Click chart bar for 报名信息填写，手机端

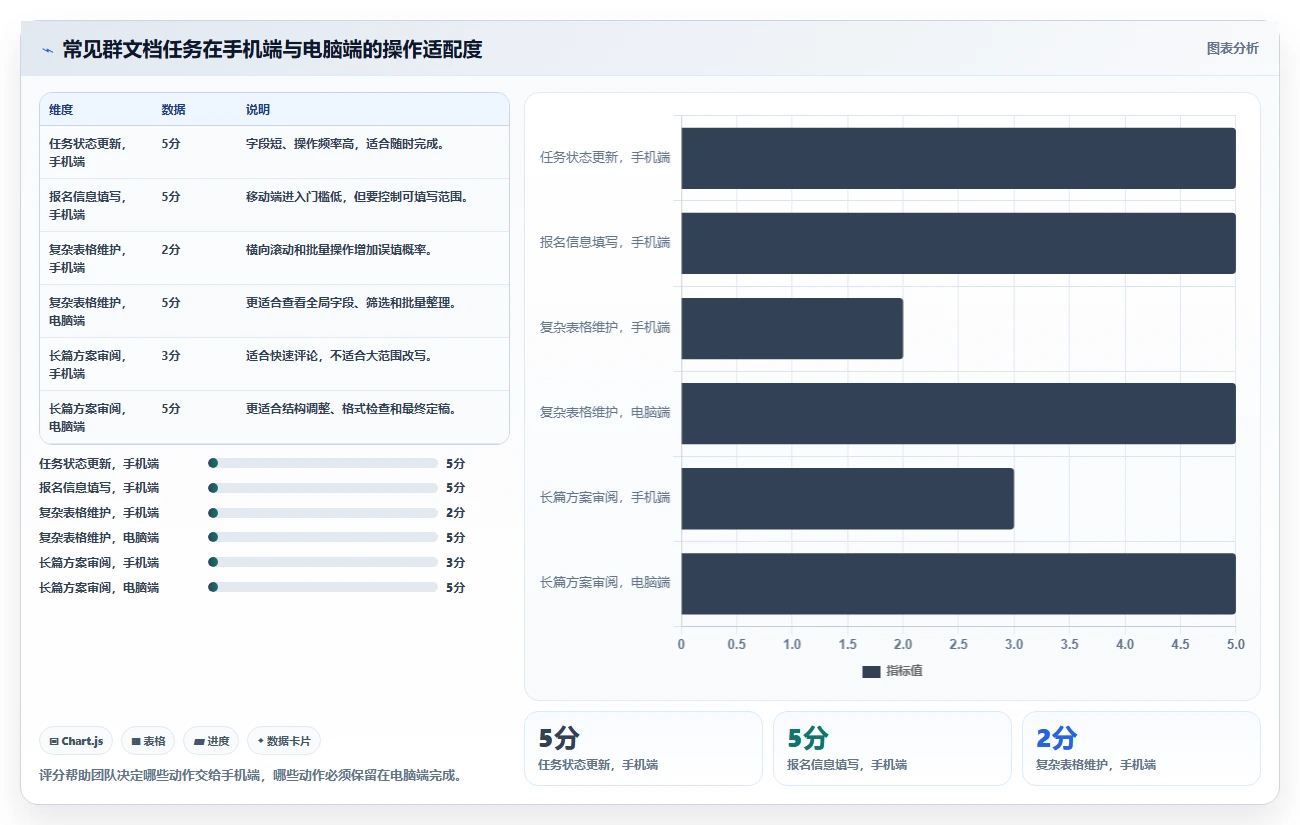(958, 243)
